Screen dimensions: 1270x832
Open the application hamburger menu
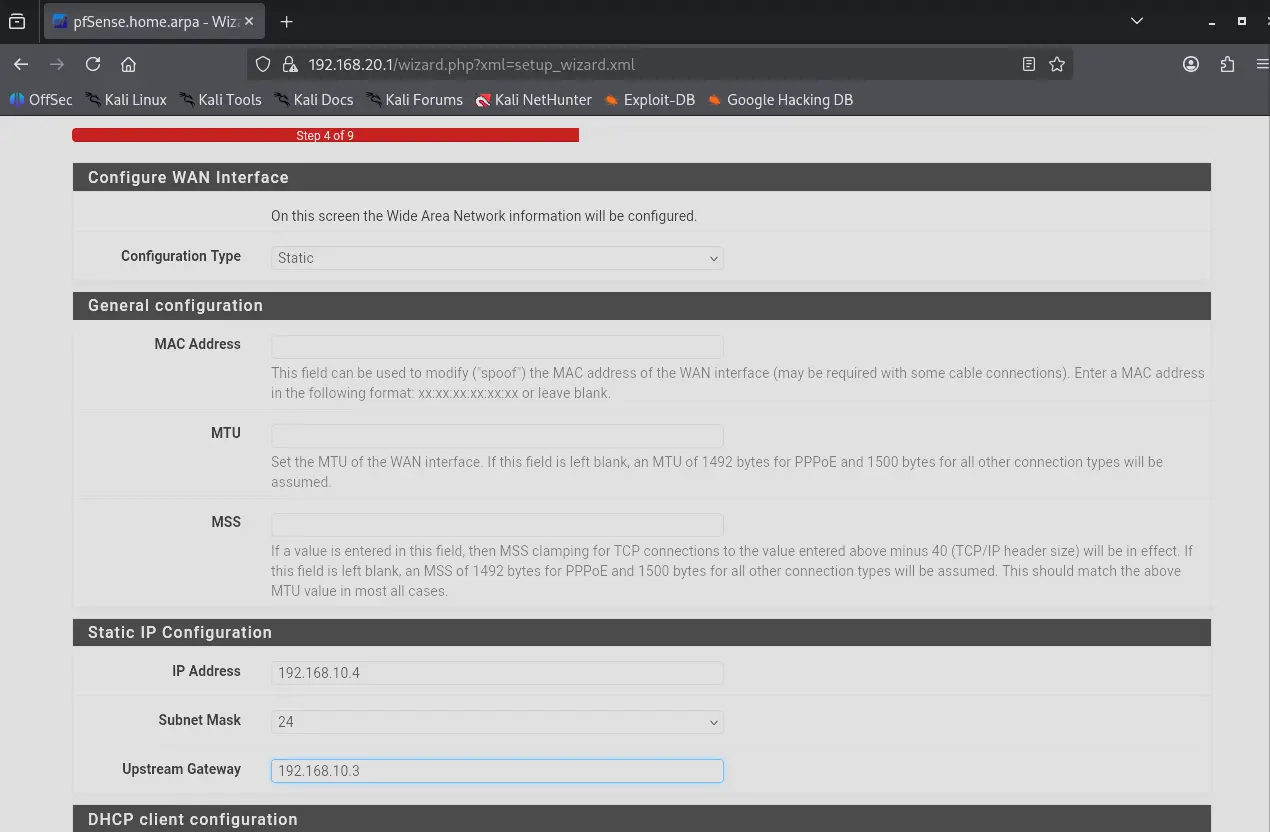pos(1262,64)
